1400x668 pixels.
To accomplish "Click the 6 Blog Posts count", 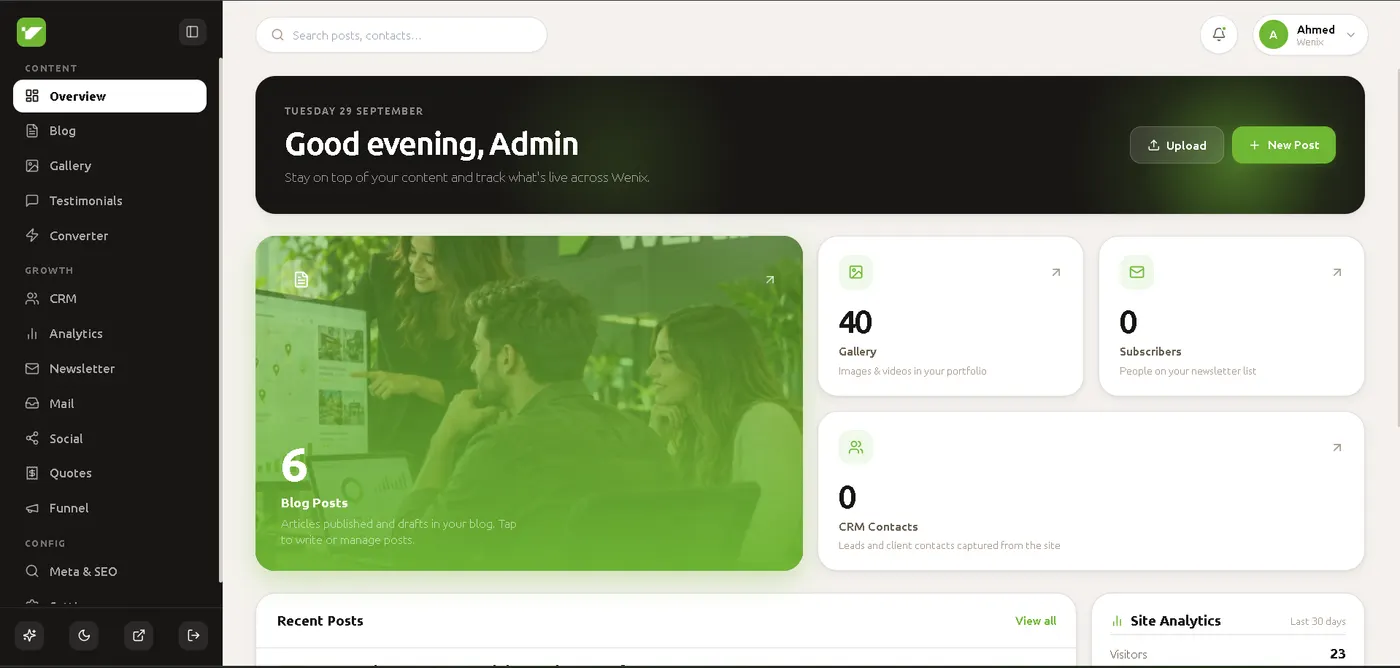I will (294, 465).
